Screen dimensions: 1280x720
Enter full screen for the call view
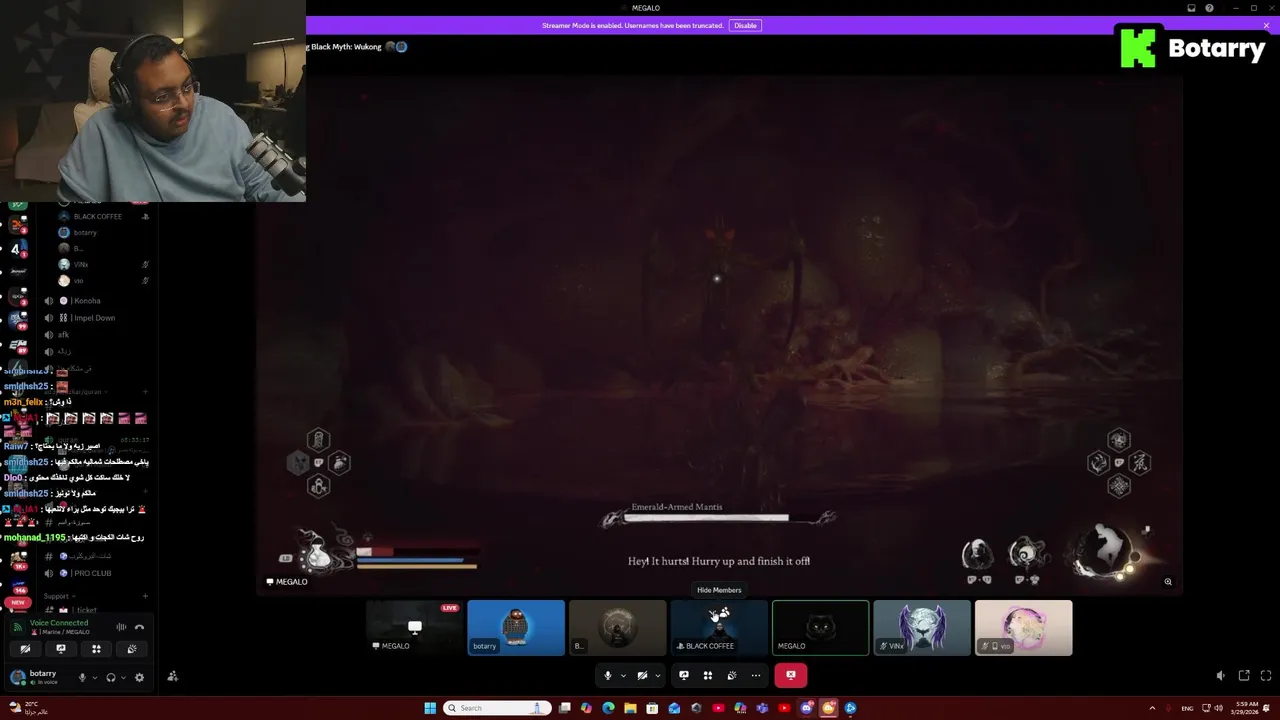1266,676
